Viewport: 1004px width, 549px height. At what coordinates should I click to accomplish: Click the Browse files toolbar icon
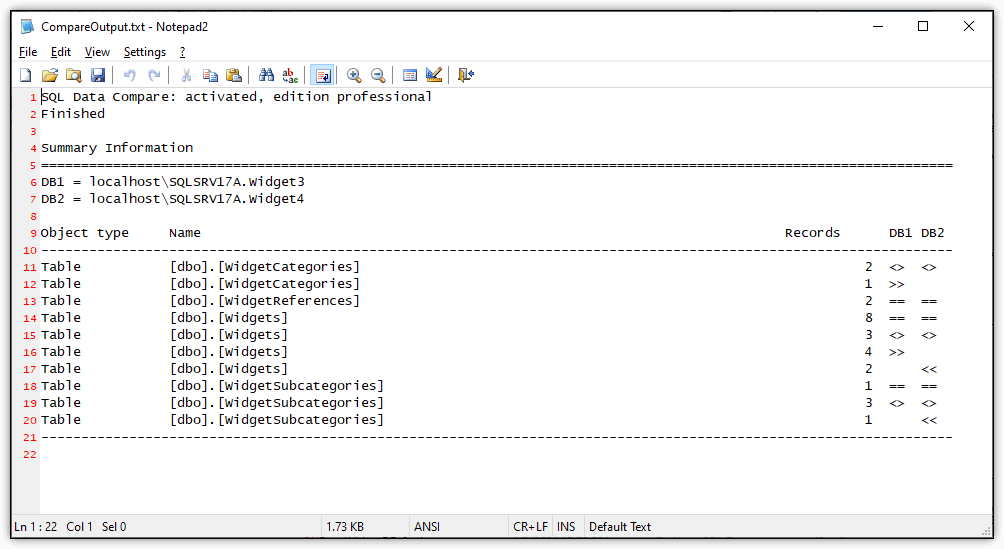tap(74, 75)
